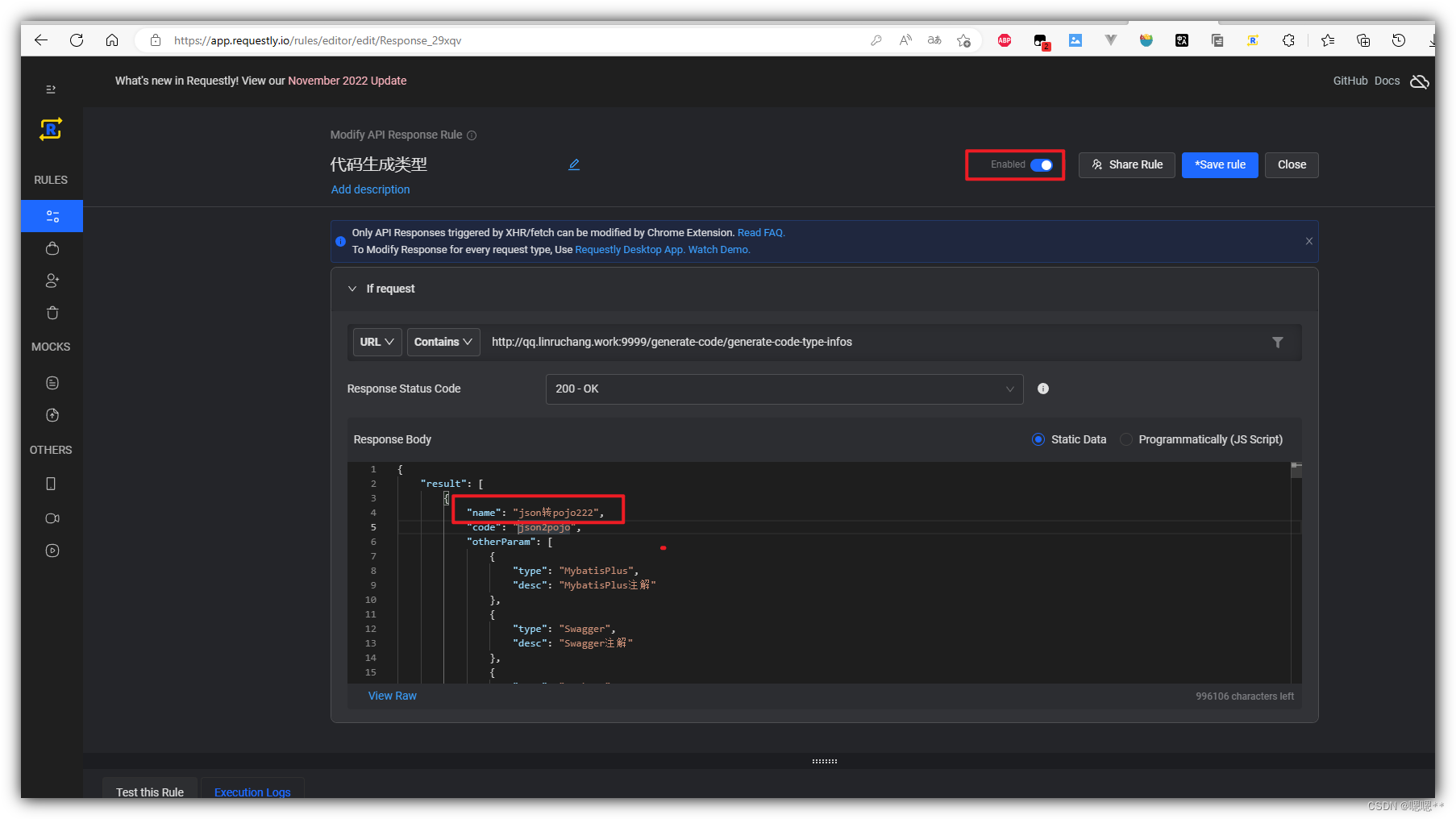Screen dimensions: 1456x819
Task: Toggle the Enabled rule switch
Action: (1042, 164)
